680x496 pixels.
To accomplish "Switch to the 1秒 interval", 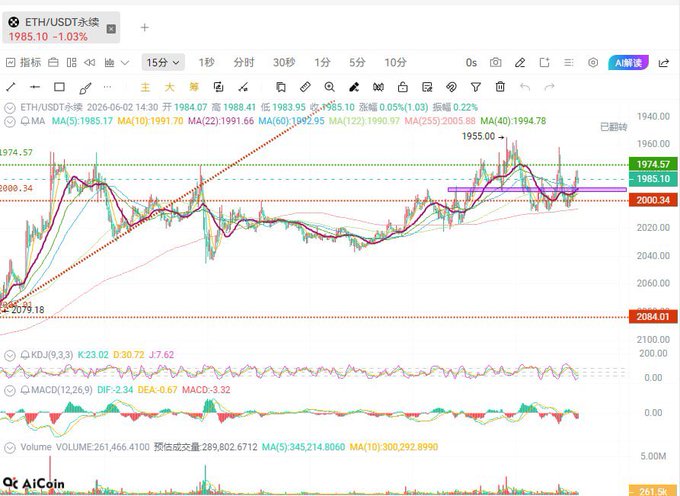I will pyautogui.click(x=206, y=62).
